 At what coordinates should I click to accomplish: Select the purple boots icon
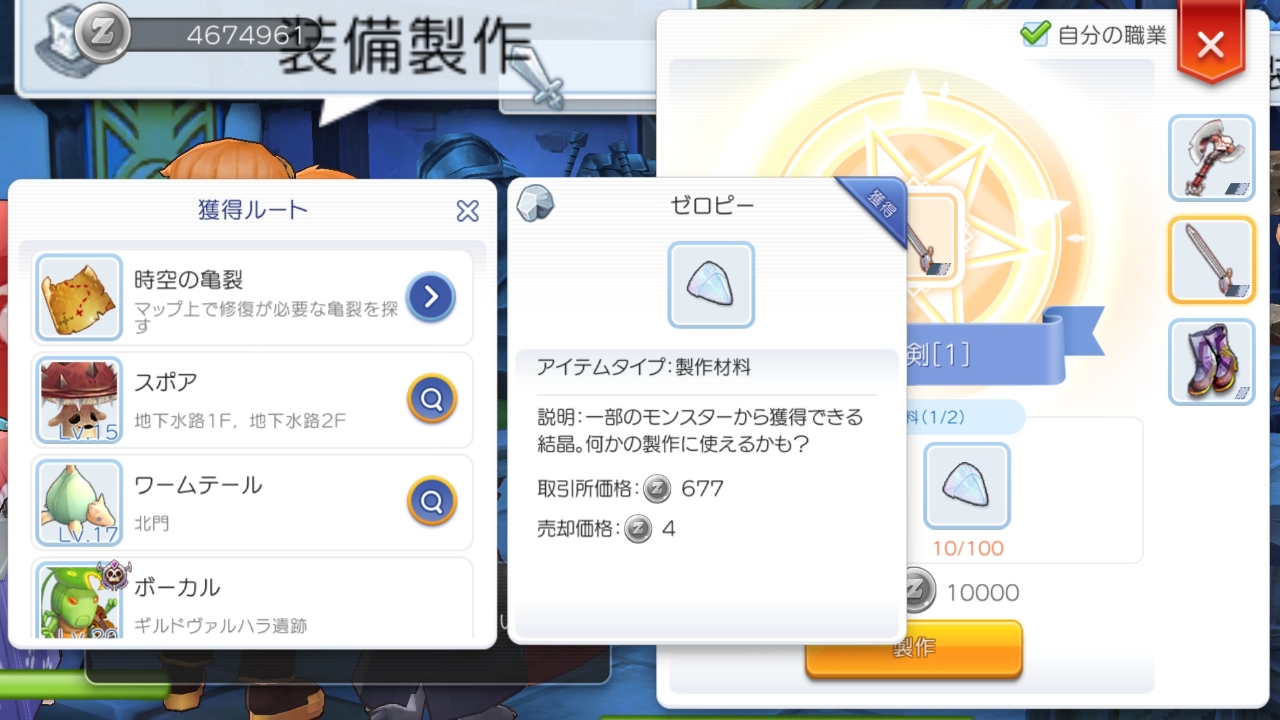coord(1211,362)
